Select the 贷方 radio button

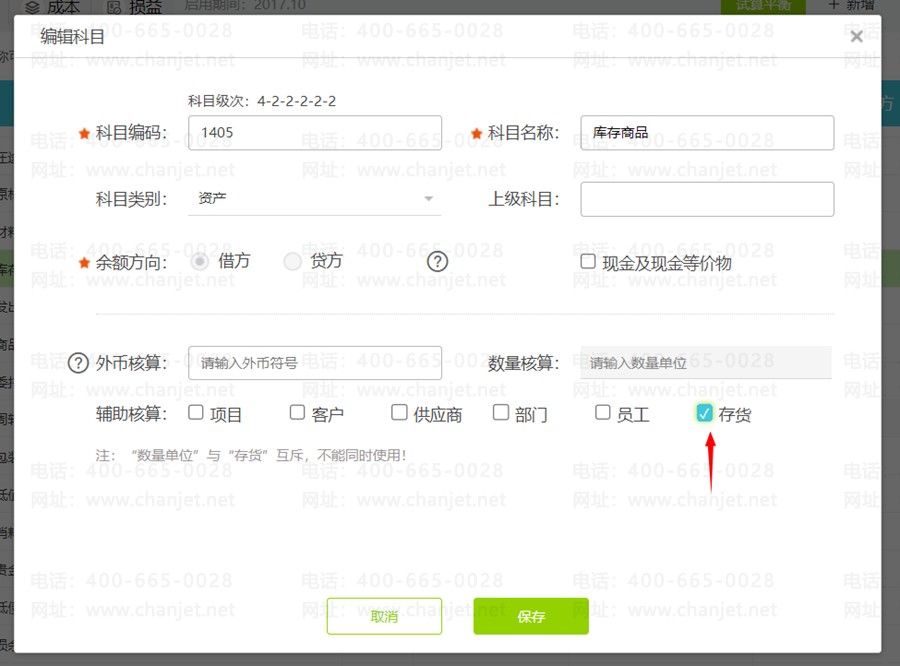(292, 262)
